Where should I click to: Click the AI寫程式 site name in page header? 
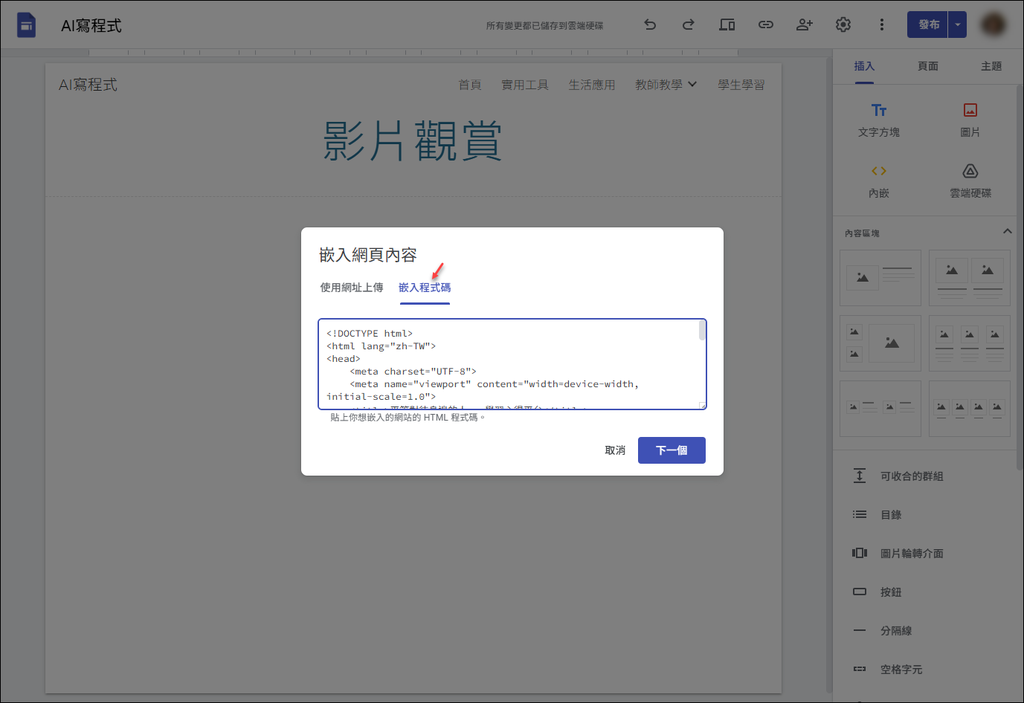click(88, 85)
